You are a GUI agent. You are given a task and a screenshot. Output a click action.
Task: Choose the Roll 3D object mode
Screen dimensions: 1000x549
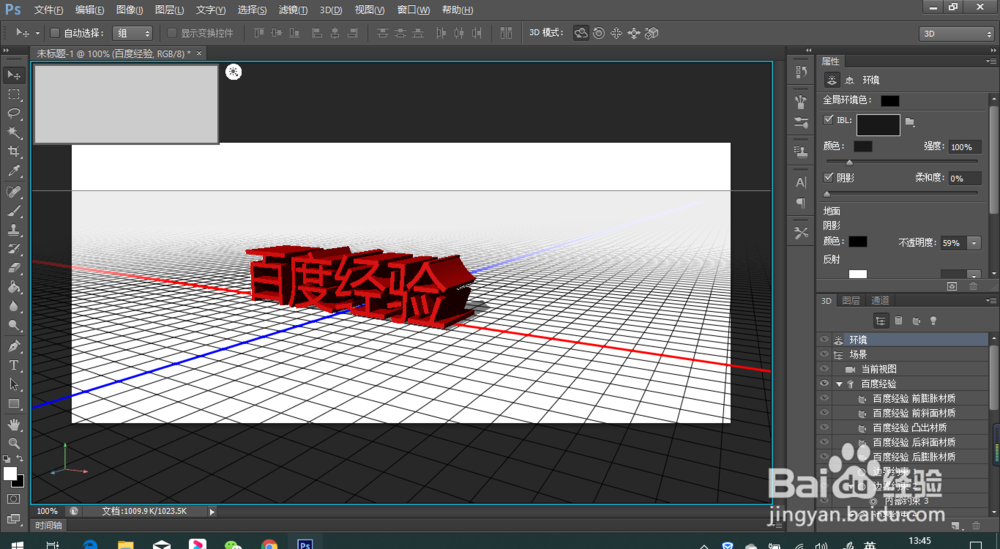click(x=599, y=33)
